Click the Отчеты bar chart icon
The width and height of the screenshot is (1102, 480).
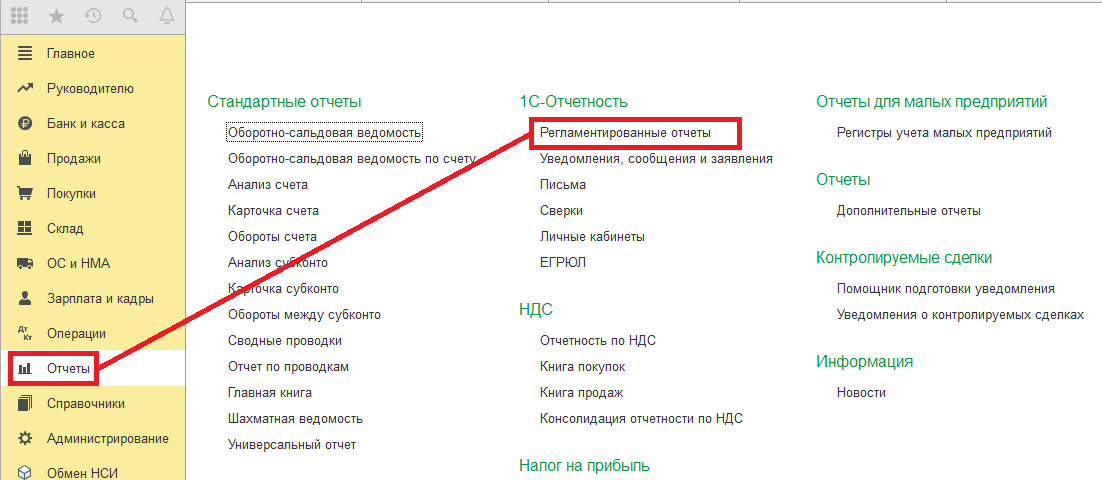coord(25,368)
